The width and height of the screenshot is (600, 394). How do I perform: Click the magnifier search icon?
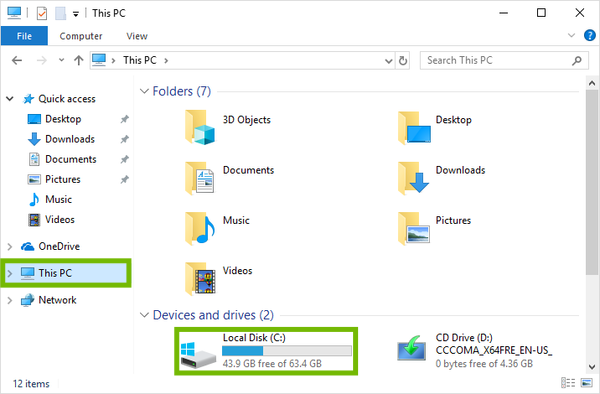point(576,60)
